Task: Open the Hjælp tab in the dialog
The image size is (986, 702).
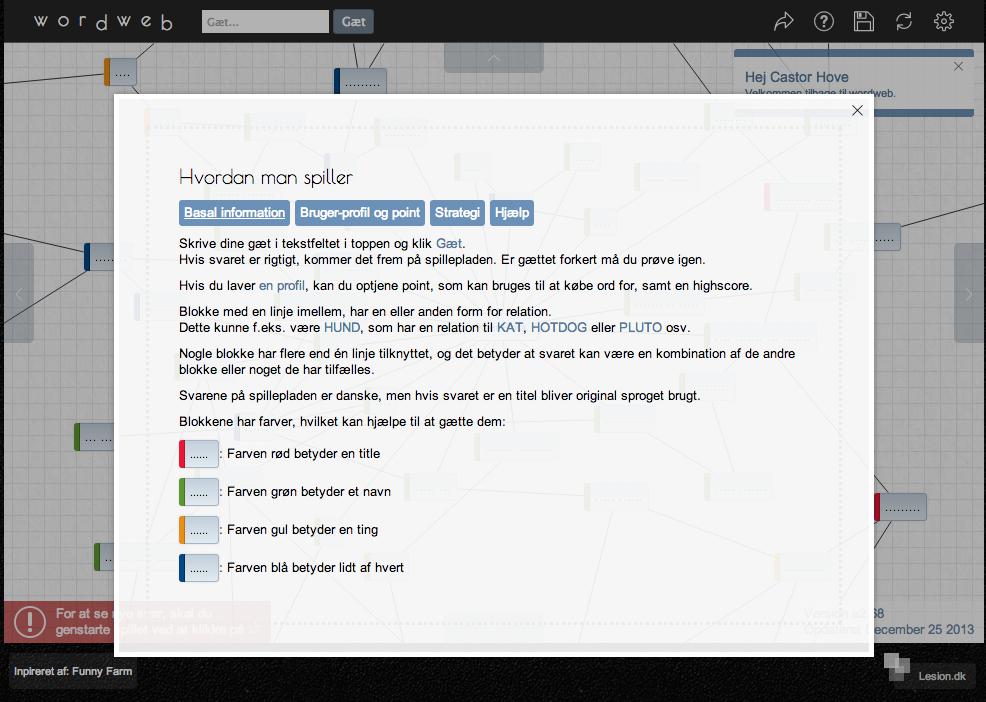Action: pyautogui.click(x=512, y=212)
